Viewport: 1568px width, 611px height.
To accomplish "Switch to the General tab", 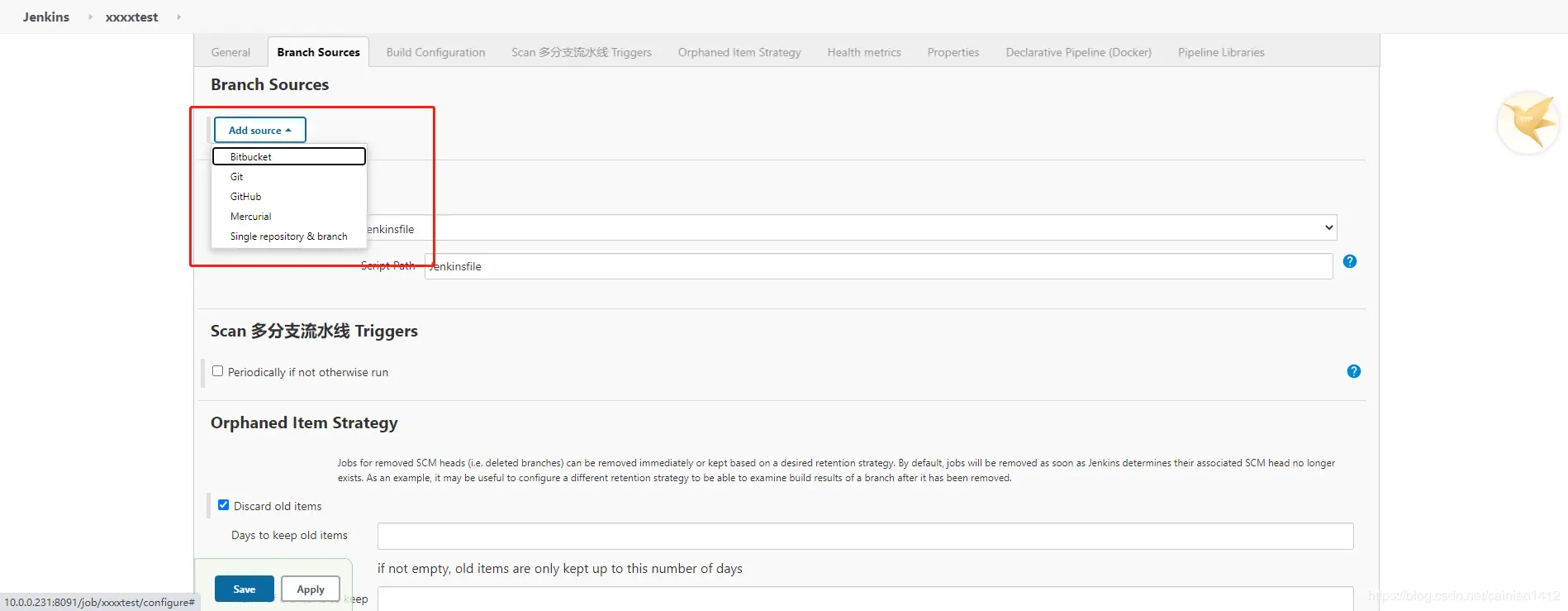I will 230,52.
